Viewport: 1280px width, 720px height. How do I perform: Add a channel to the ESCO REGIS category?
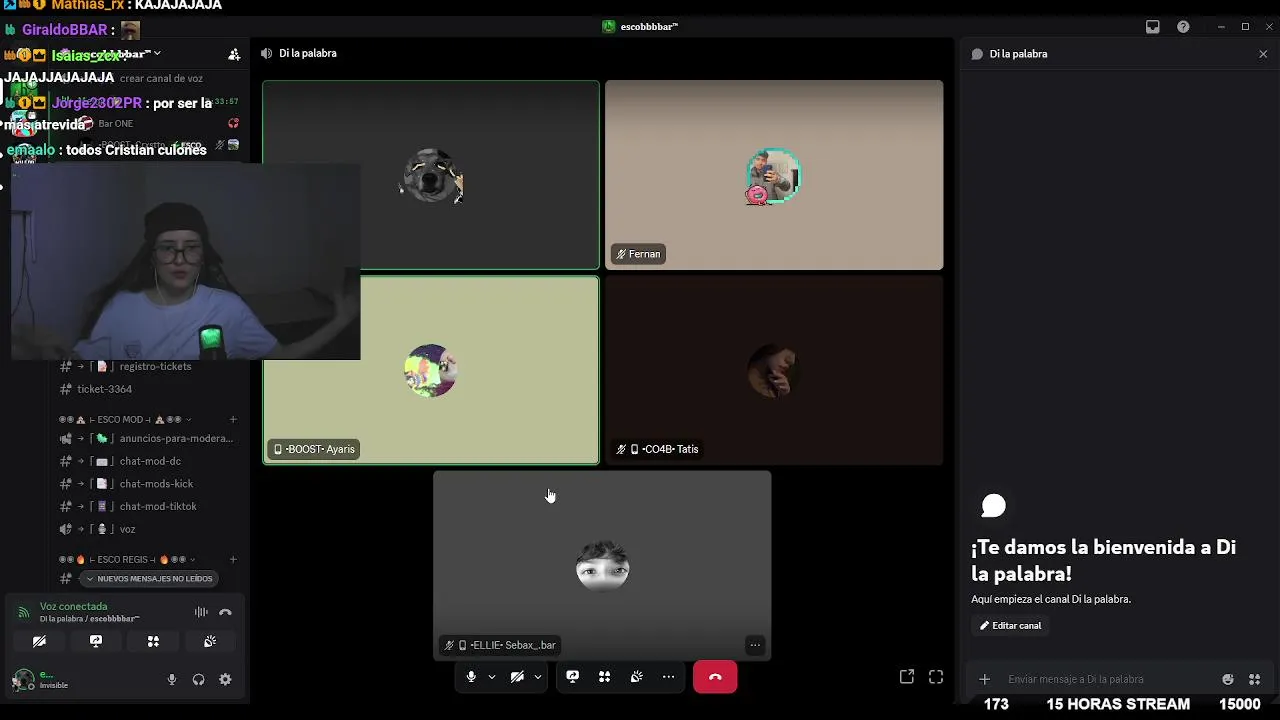(x=233, y=560)
